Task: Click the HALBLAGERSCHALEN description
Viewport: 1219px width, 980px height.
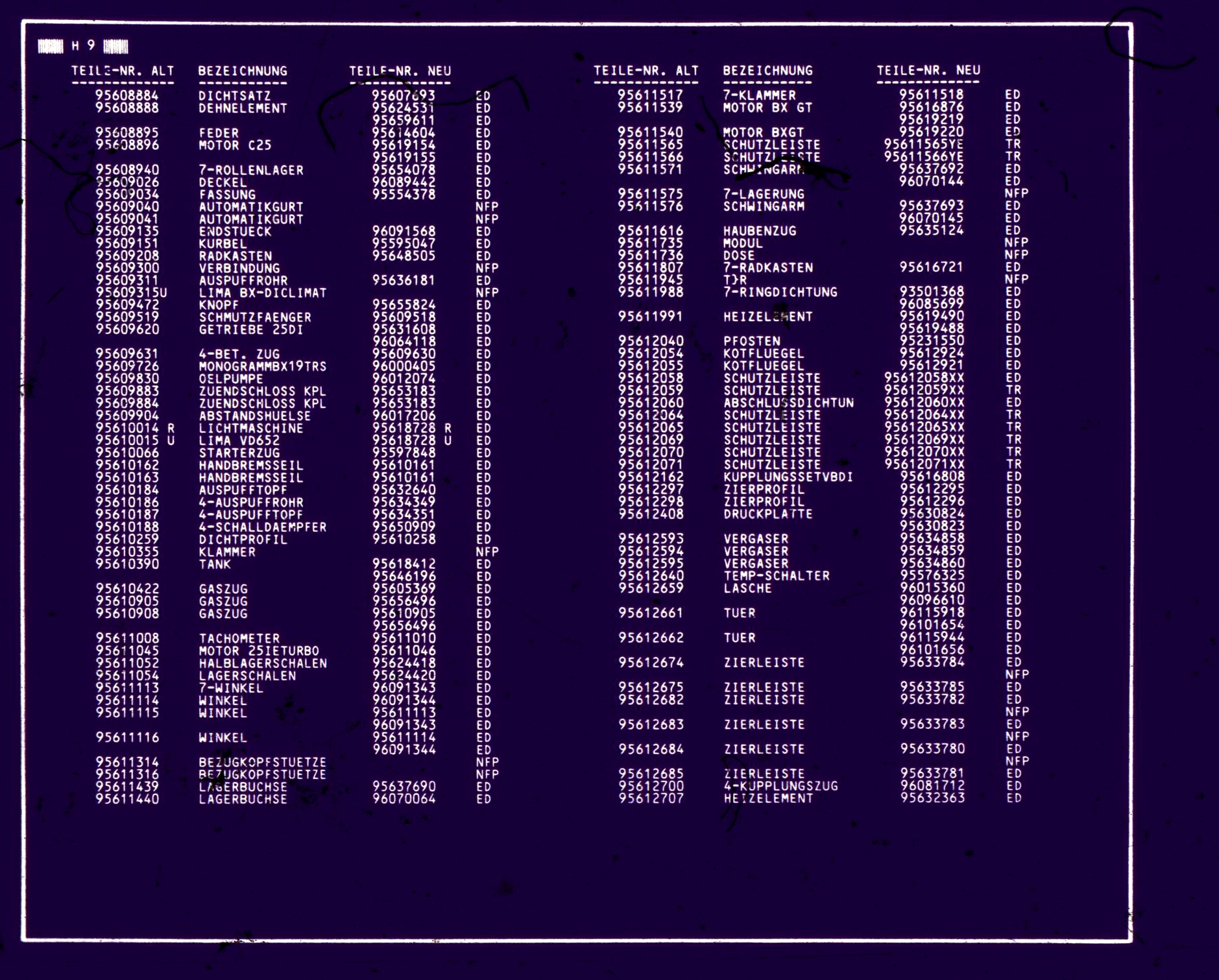Action: (x=263, y=663)
